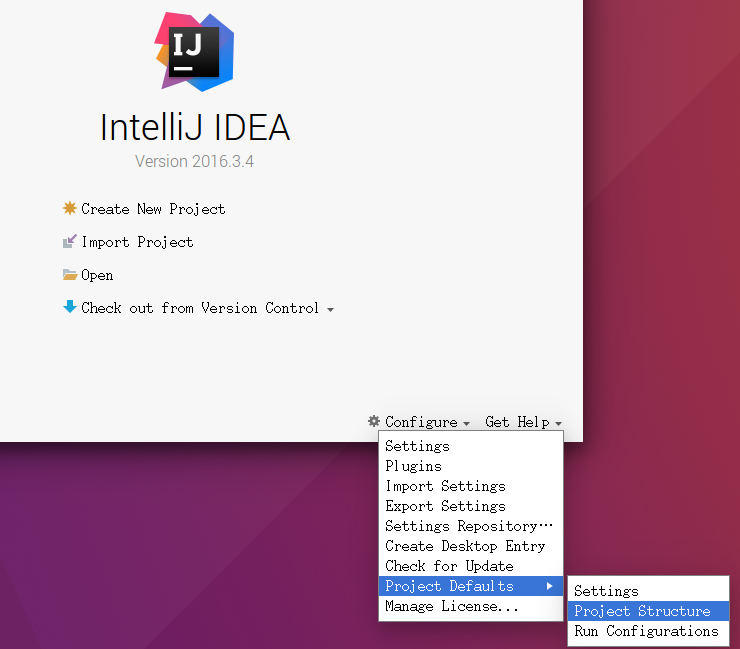
Task: Open Run Configurations in submenu
Action: (648, 631)
